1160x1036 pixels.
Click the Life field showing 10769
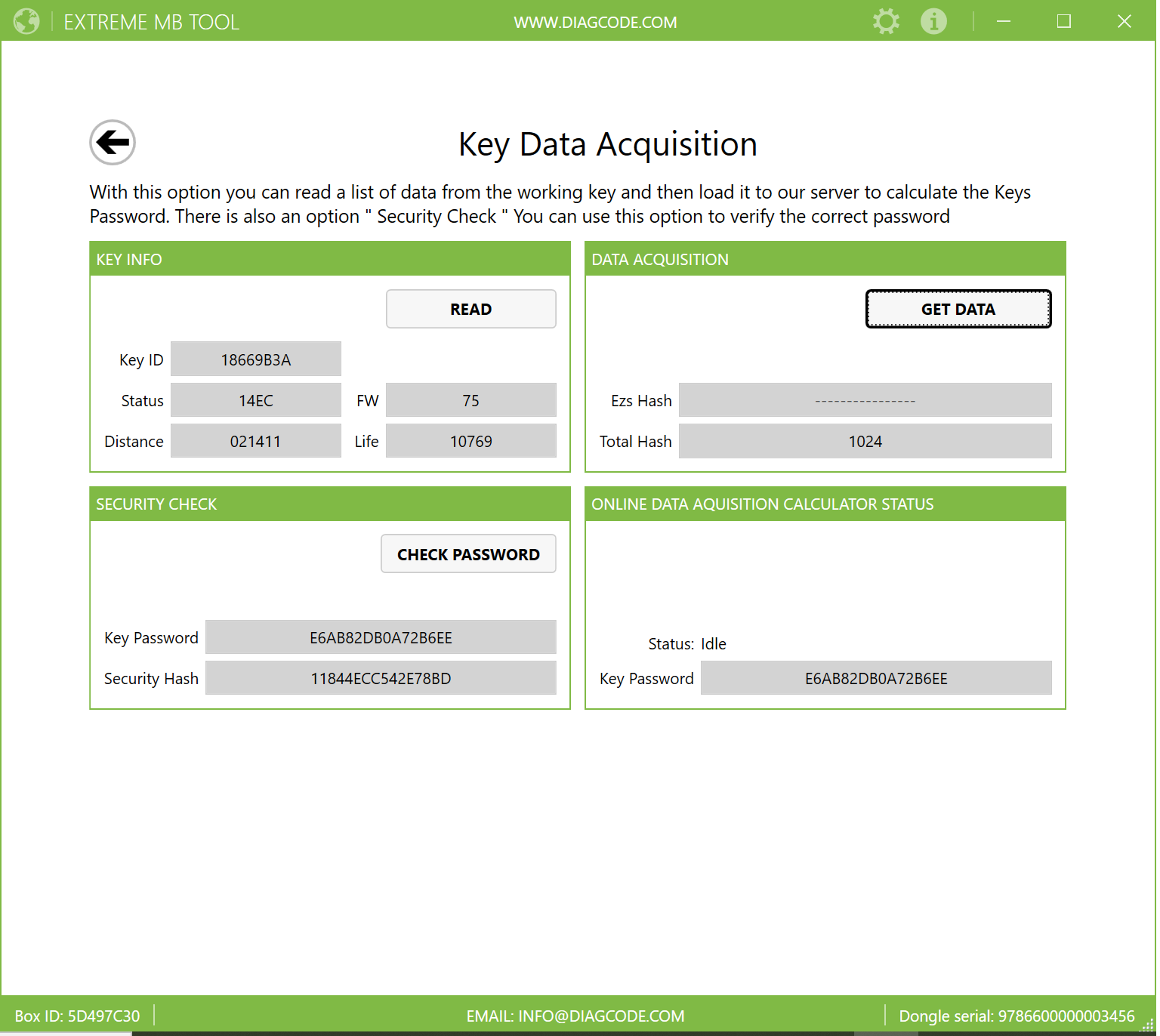pos(470,441)
